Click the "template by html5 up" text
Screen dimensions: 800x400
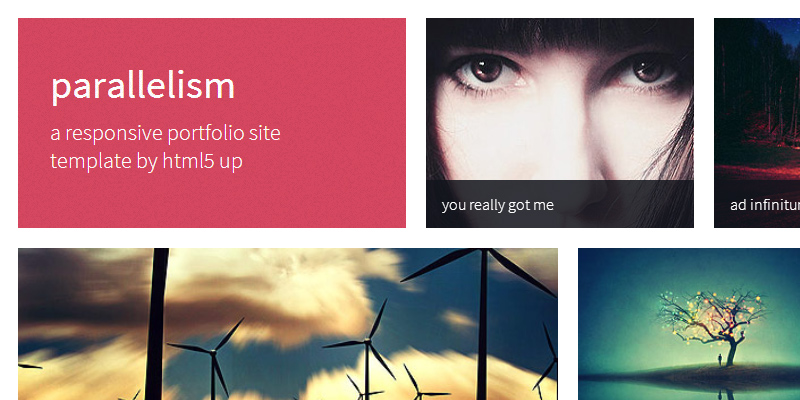(x=146, y=161)
